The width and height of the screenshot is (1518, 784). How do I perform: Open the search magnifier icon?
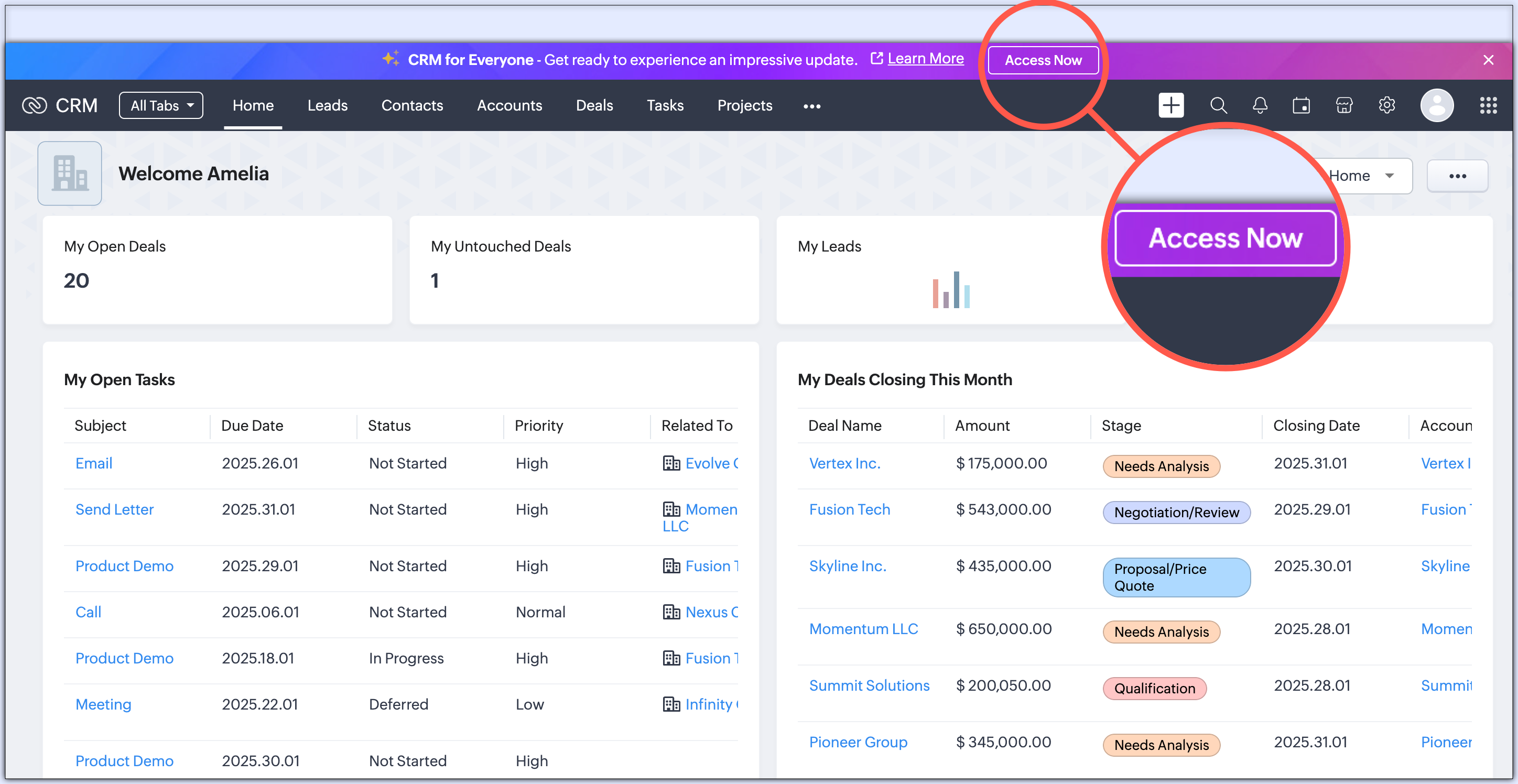click(1218, 105)
